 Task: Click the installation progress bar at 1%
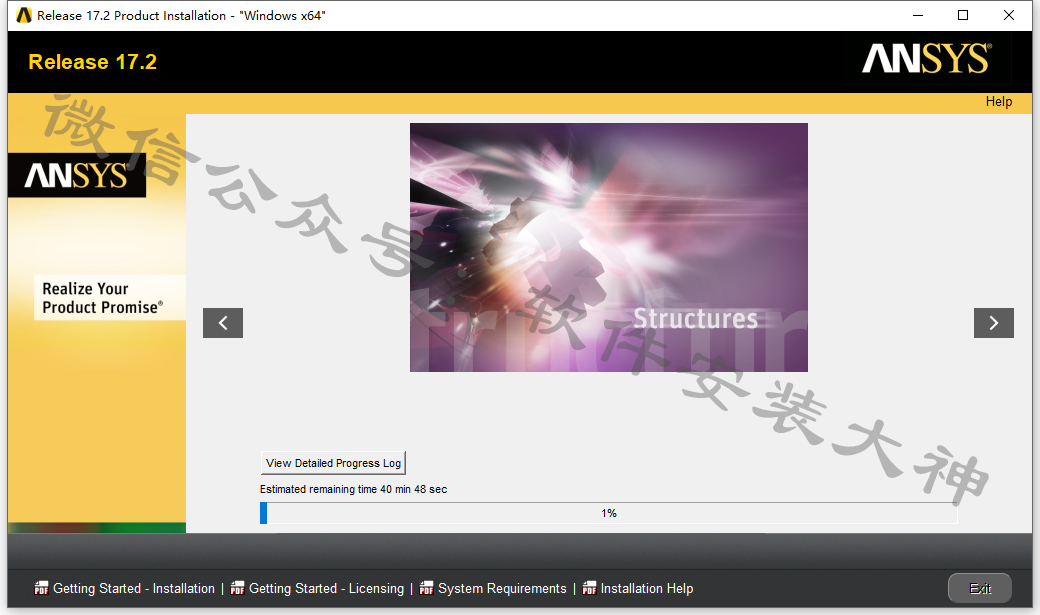[x=609, y=513]
